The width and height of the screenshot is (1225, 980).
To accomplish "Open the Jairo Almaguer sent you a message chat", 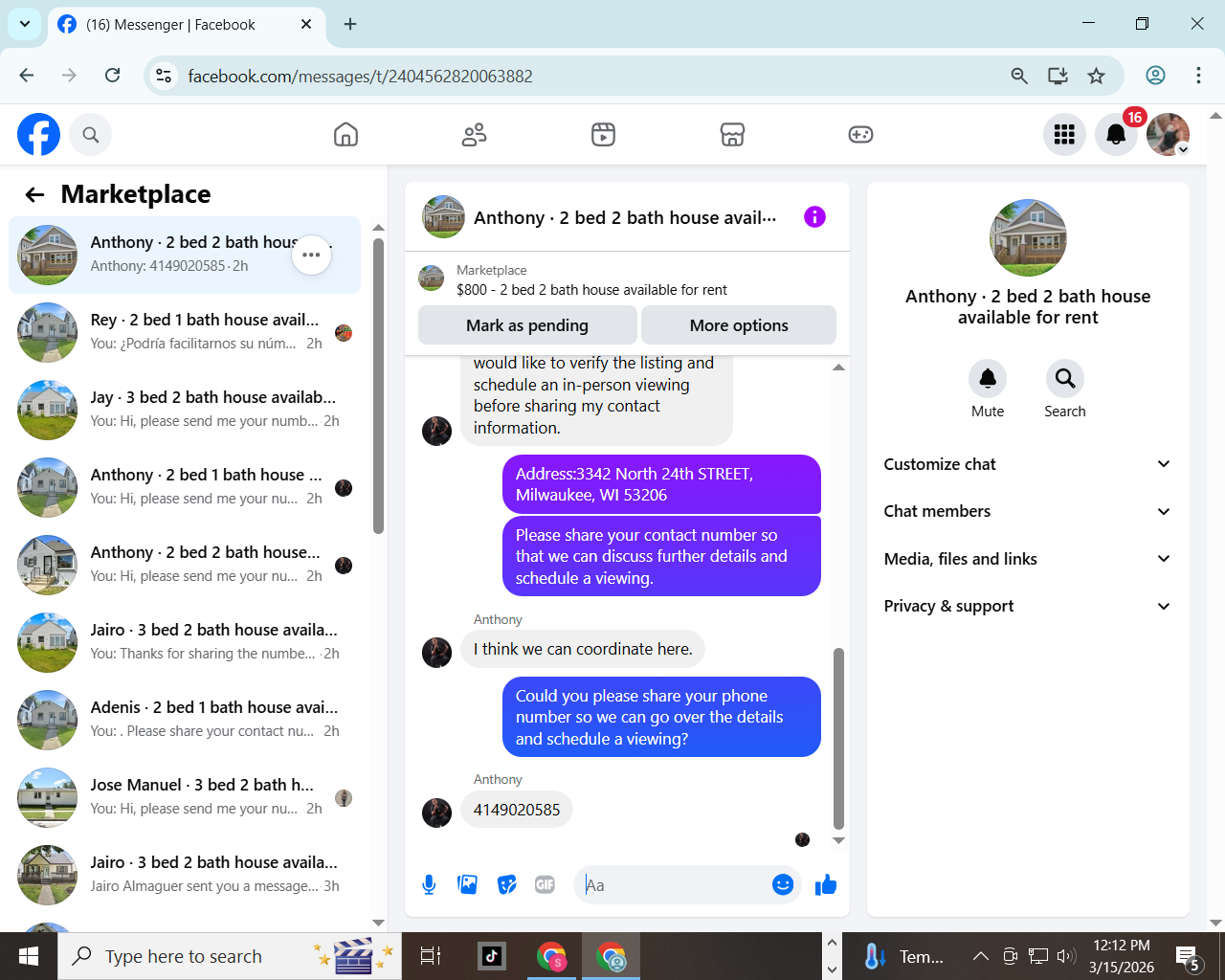I will coord(185,875).
